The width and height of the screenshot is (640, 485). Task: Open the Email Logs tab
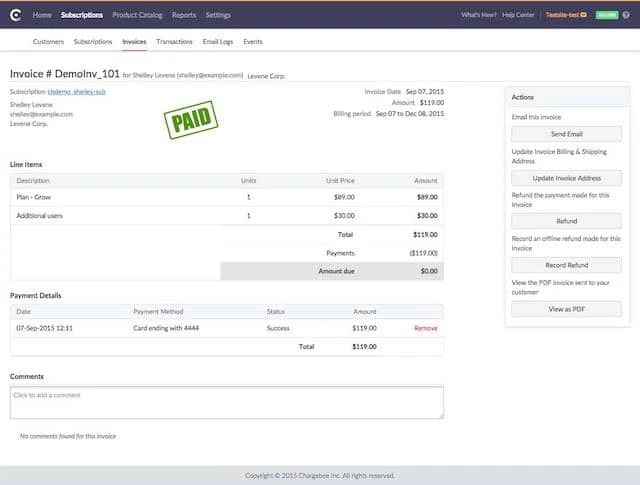218,42
